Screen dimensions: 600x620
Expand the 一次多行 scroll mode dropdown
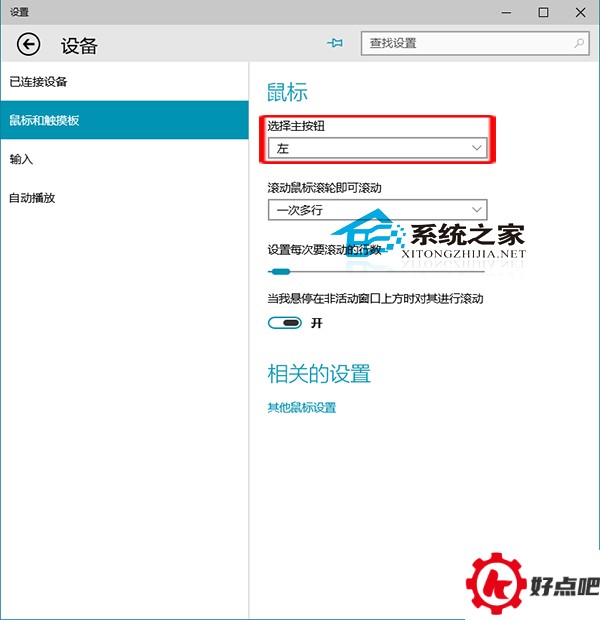point(377,210)
